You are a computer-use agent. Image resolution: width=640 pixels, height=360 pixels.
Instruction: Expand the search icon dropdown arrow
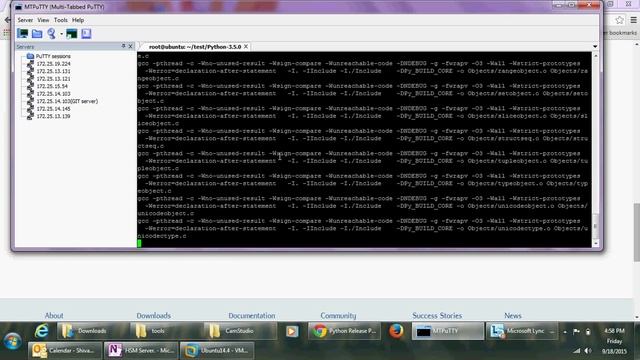(61, 34)
